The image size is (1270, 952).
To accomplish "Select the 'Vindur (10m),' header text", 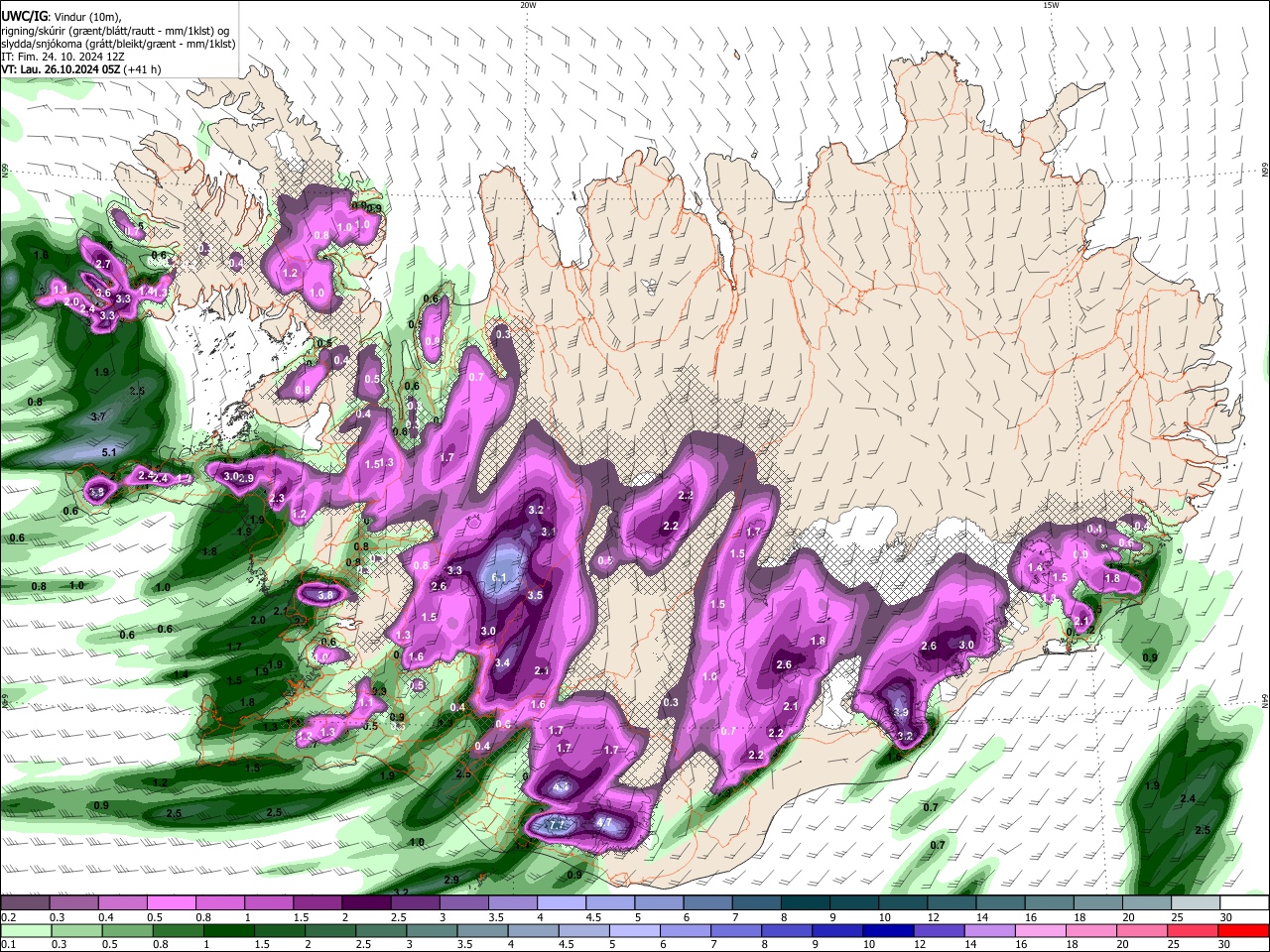I will 89,16.
